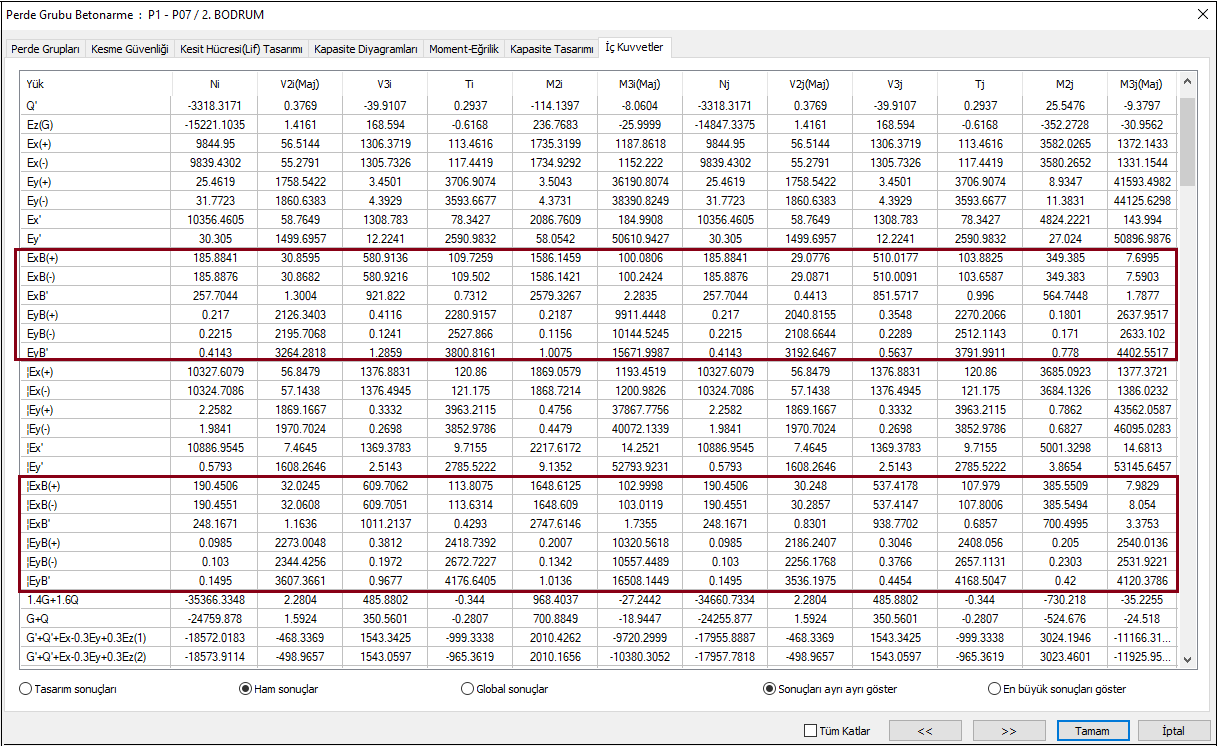The image size is (1217, 746).
Task: Open the Kapasite Tasarımı tab
Action: coord(551,49)
